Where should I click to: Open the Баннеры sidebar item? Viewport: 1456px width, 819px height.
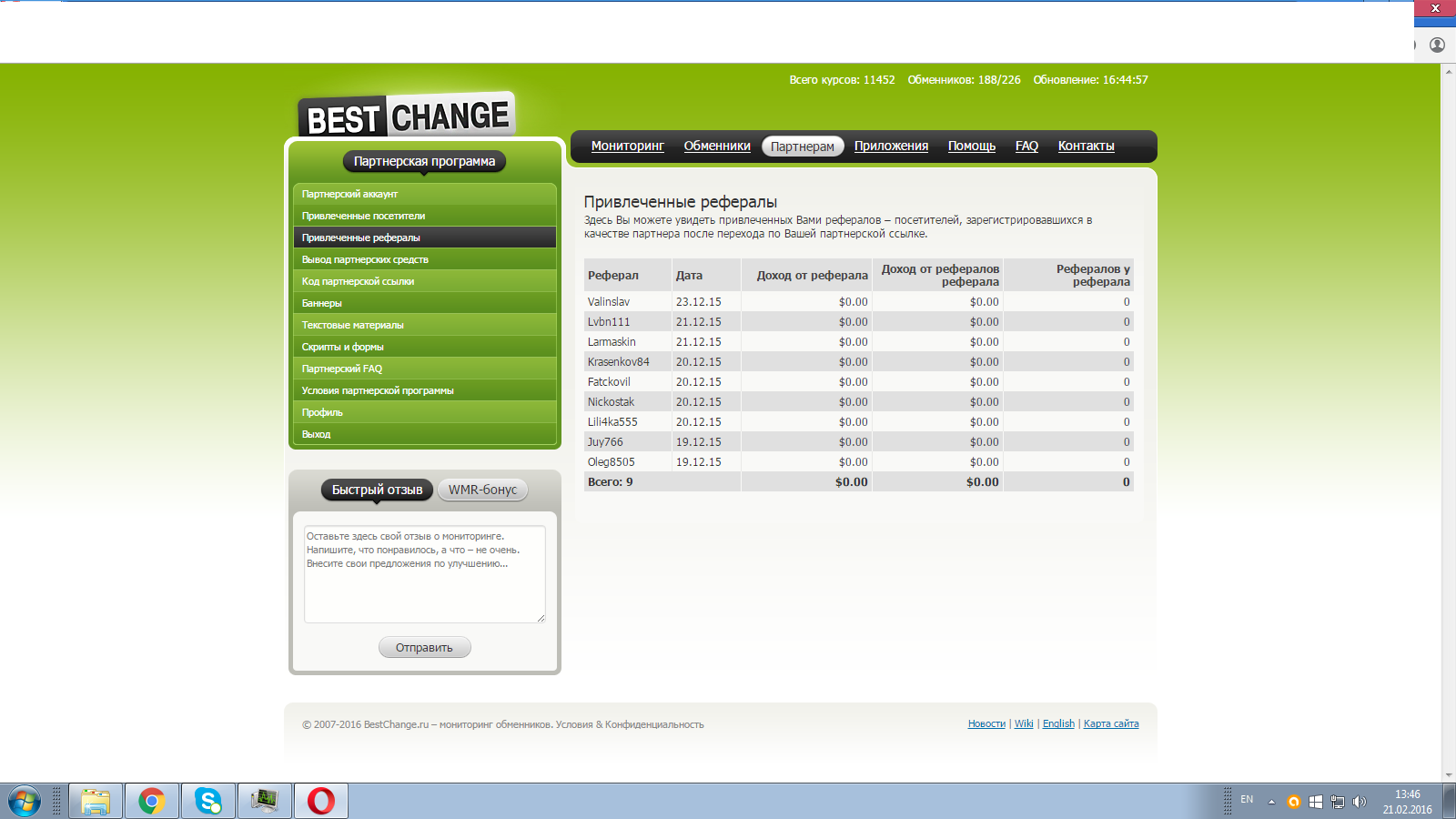click(x=424, y=303)
